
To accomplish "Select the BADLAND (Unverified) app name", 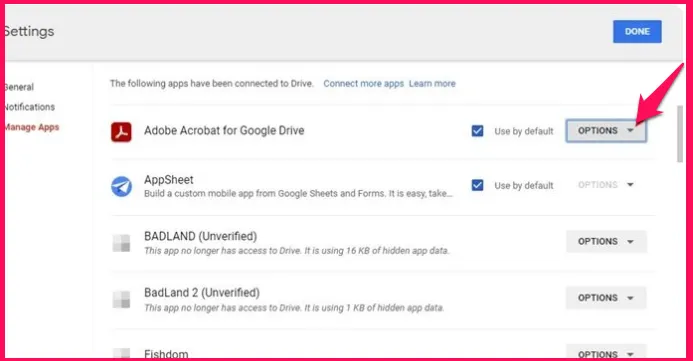I will point(200,236).
